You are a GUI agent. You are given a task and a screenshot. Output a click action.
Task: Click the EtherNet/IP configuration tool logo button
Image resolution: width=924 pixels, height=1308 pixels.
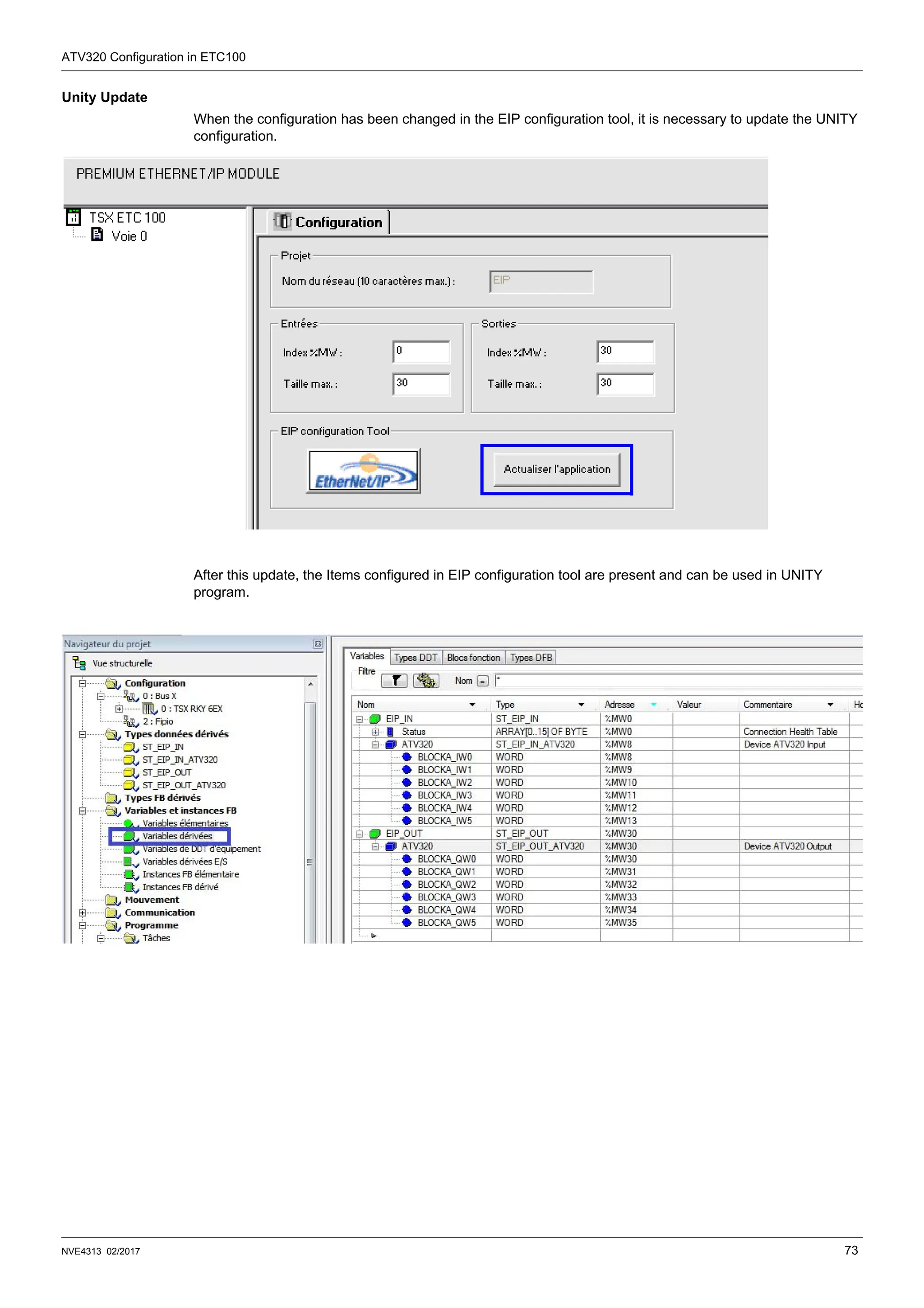(363, 471)
